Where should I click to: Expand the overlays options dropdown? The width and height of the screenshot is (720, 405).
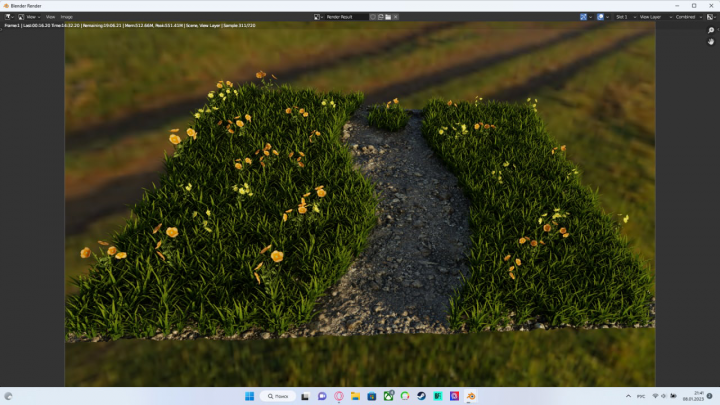pos(608,17)
